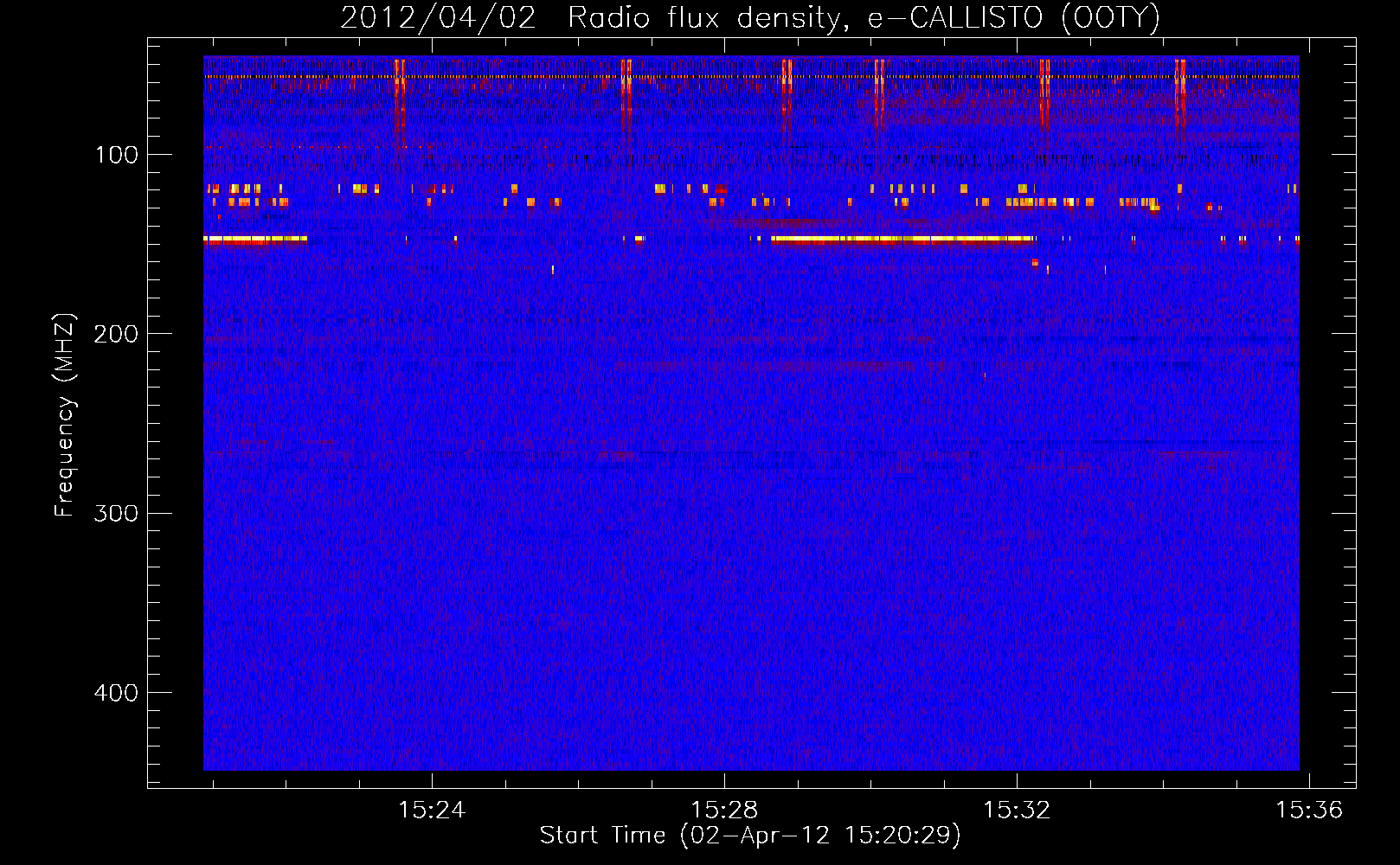The image size is (1400, 865).
Task: Select the 200 frequency tick label
Action: 116,334
